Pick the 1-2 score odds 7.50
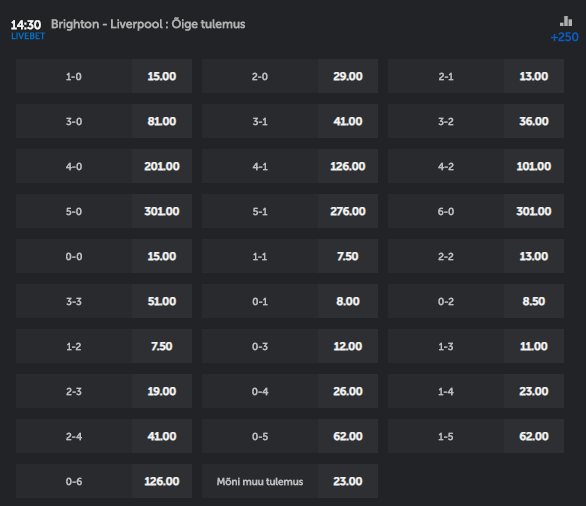The width and height of the screenshot is (586, 506). click(104, 346)
